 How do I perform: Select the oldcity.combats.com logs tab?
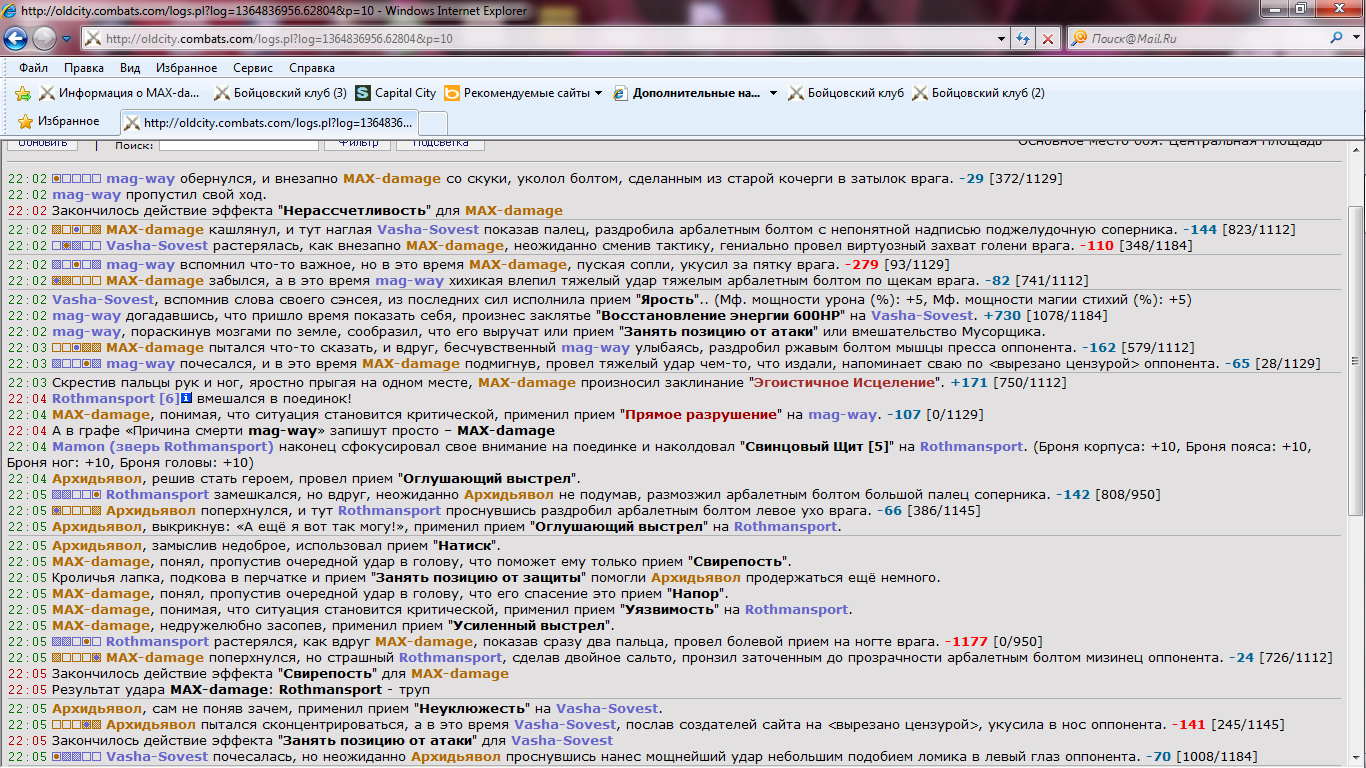coord(268,123)
